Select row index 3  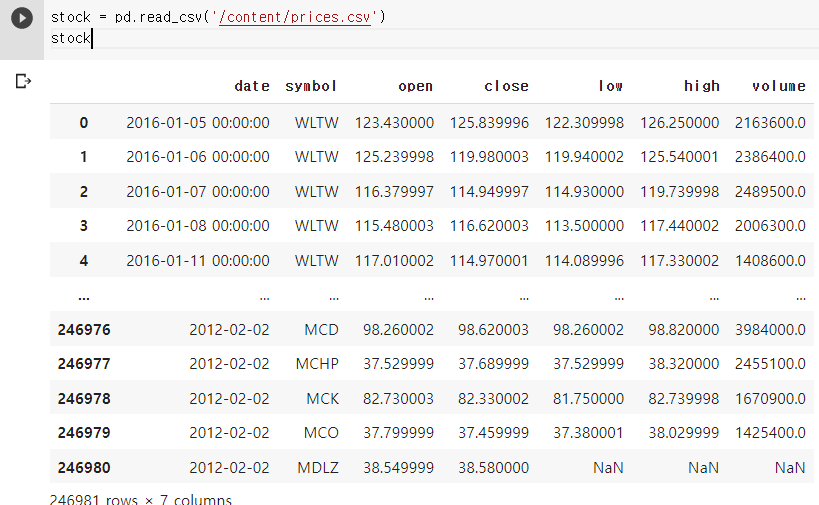84,226
